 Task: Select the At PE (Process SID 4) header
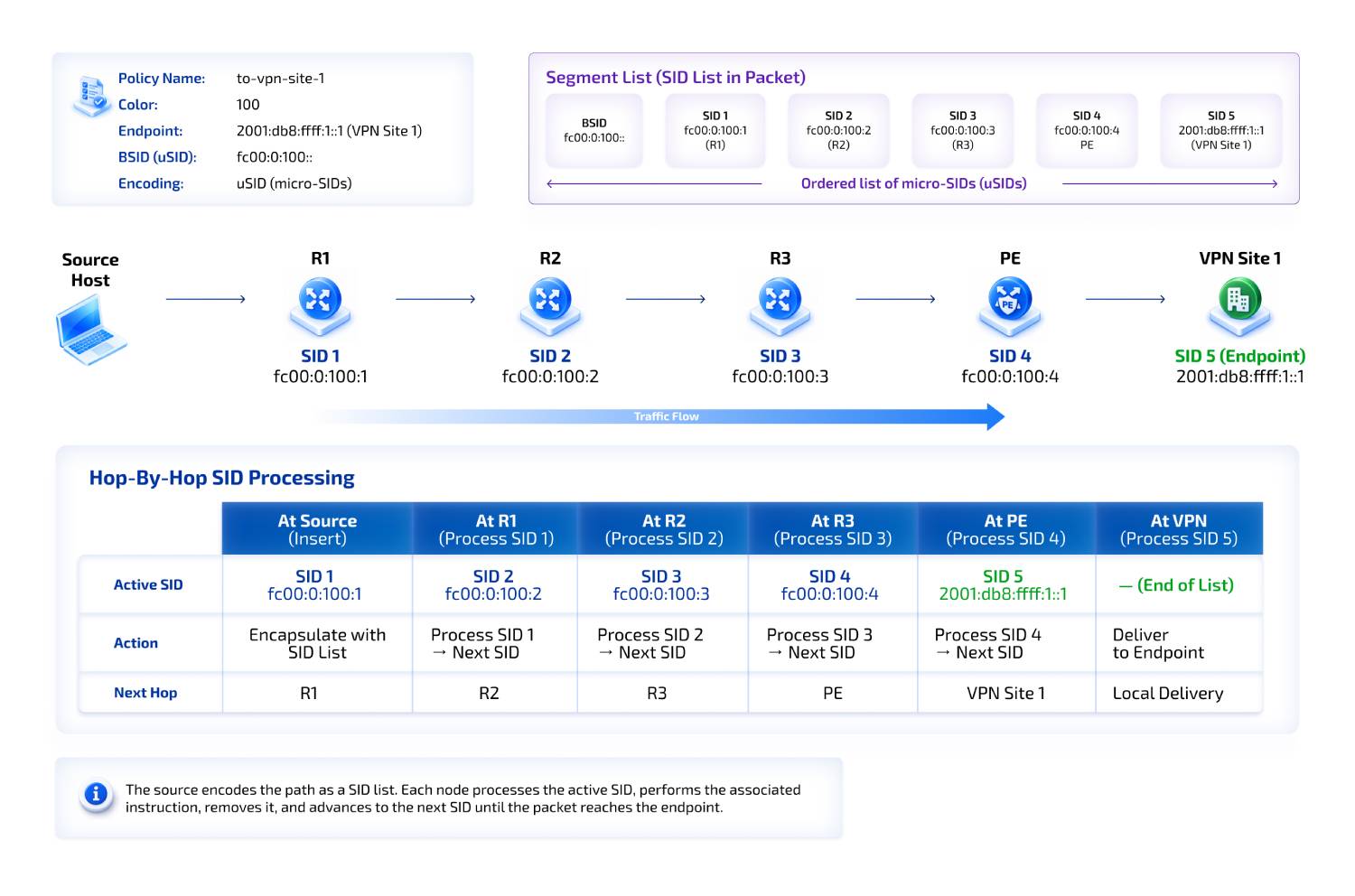[x=1006, y=529]
